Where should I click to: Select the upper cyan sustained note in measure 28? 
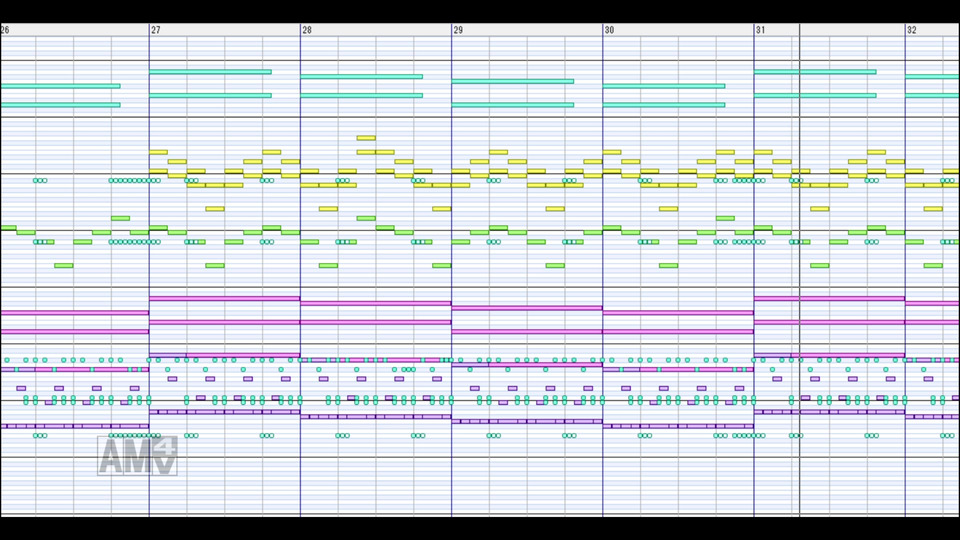[361, 77]
